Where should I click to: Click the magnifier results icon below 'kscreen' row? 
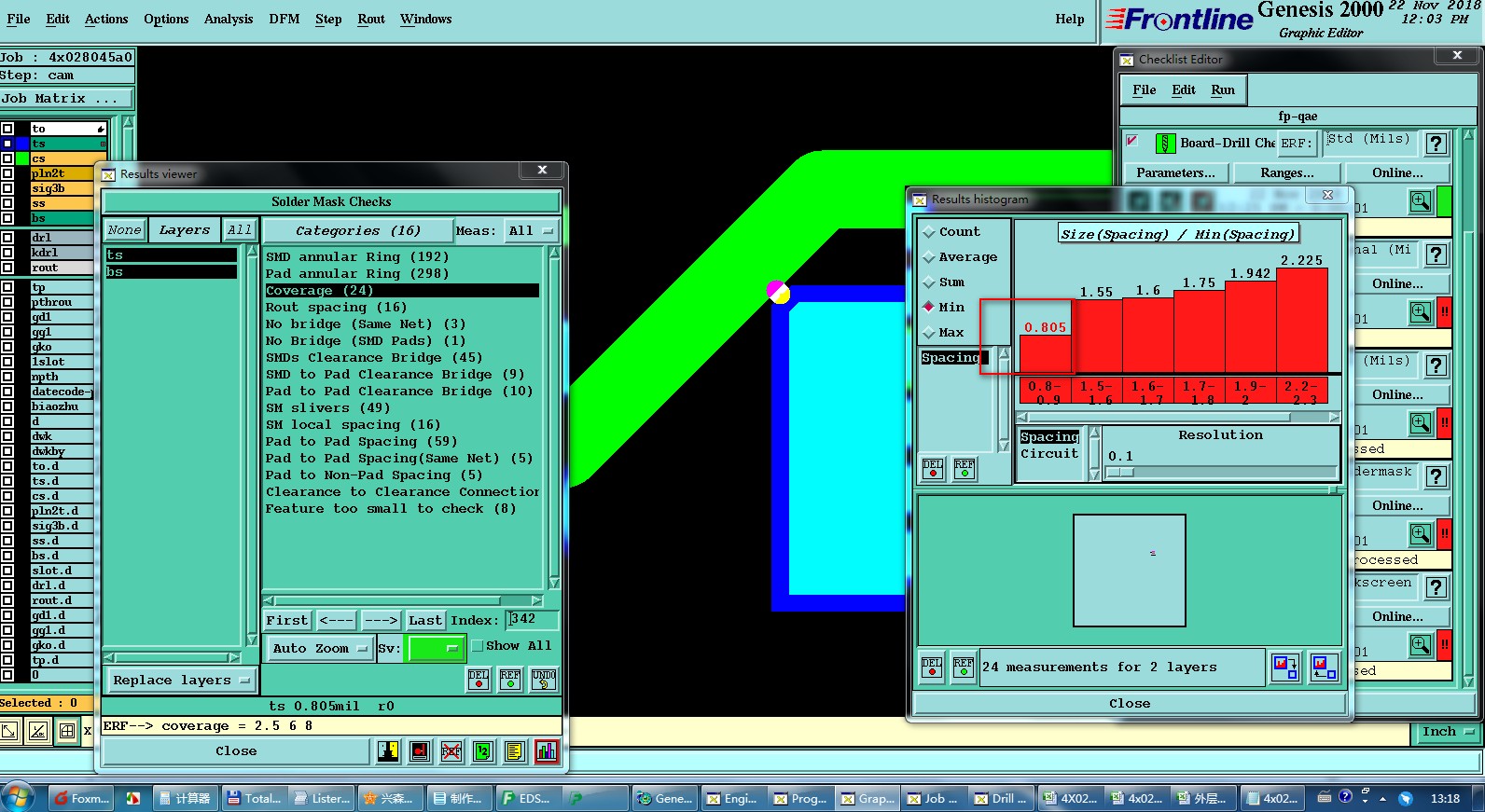click(1421, 644)
